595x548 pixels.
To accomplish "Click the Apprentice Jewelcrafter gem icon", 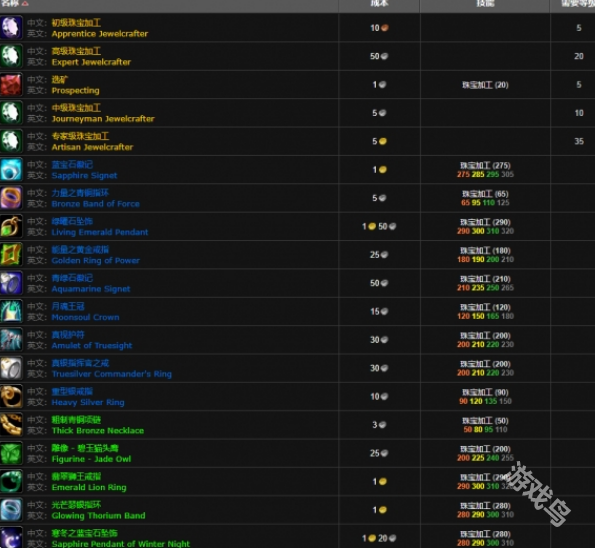I will 11,28.
